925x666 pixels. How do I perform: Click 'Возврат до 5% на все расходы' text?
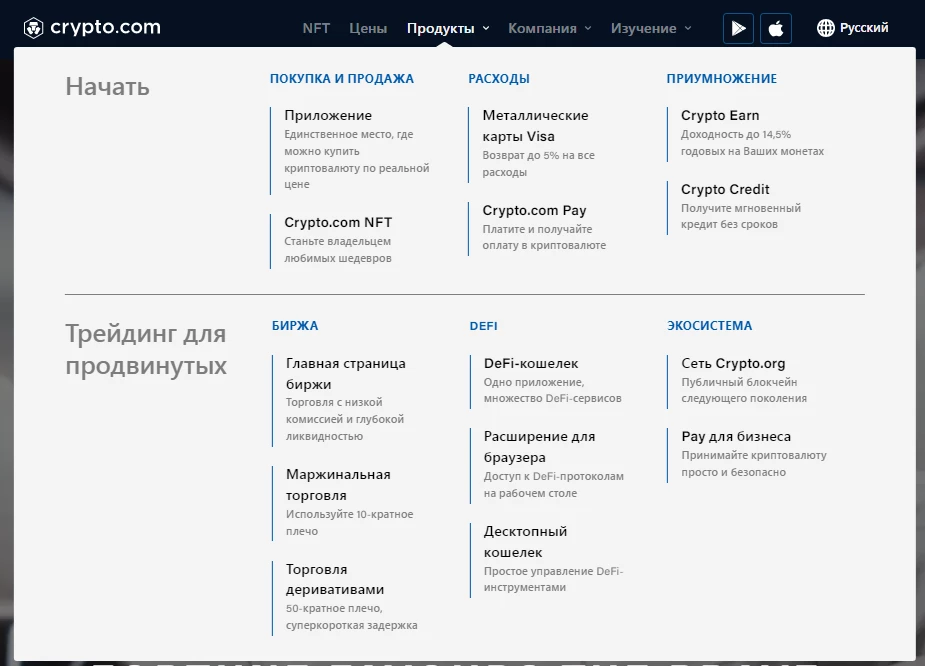click(x=539, y=163)
